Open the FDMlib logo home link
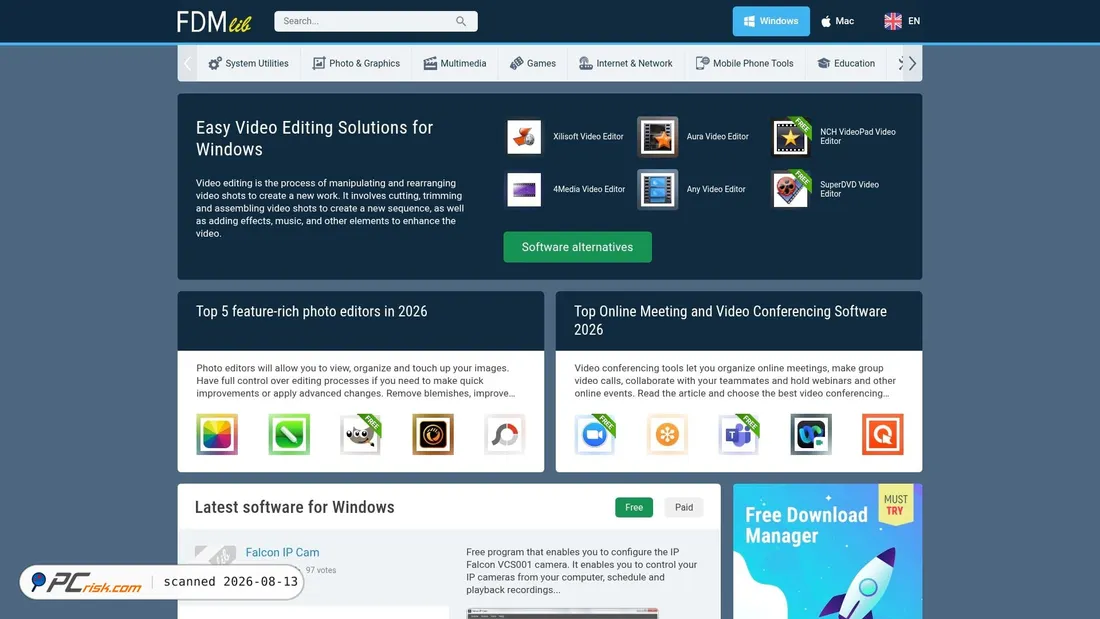Screen dimensions: 1100x619 (x=214, y=22)
